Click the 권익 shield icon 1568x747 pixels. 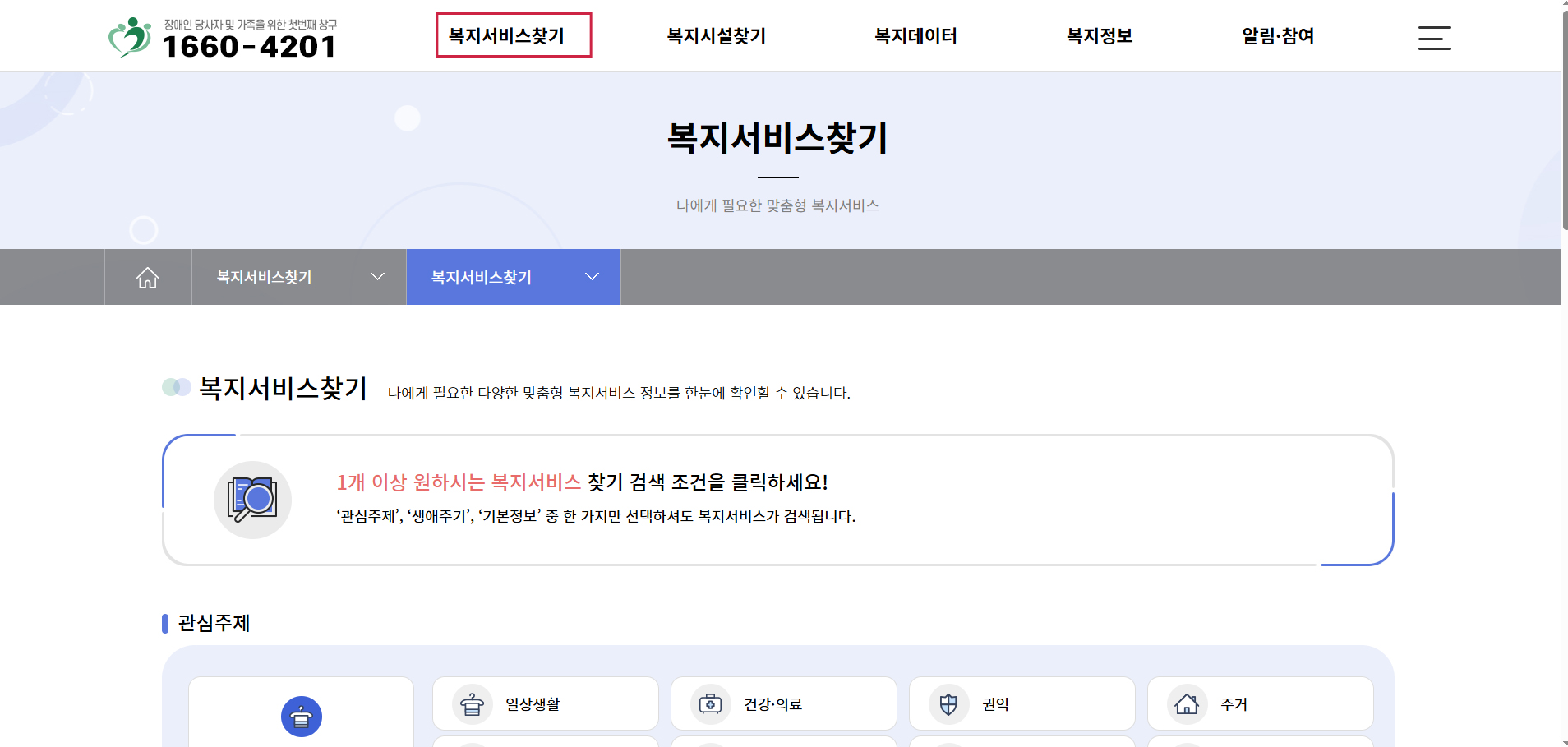pos(948,704)
